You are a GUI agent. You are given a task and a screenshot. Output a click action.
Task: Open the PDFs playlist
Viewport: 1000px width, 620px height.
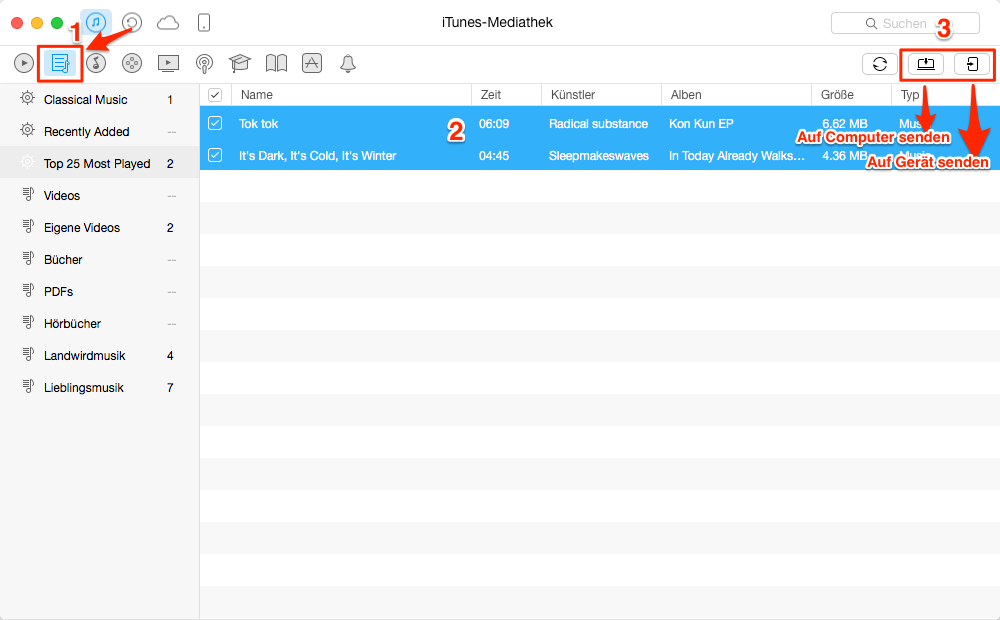click(x=99, y=291)
